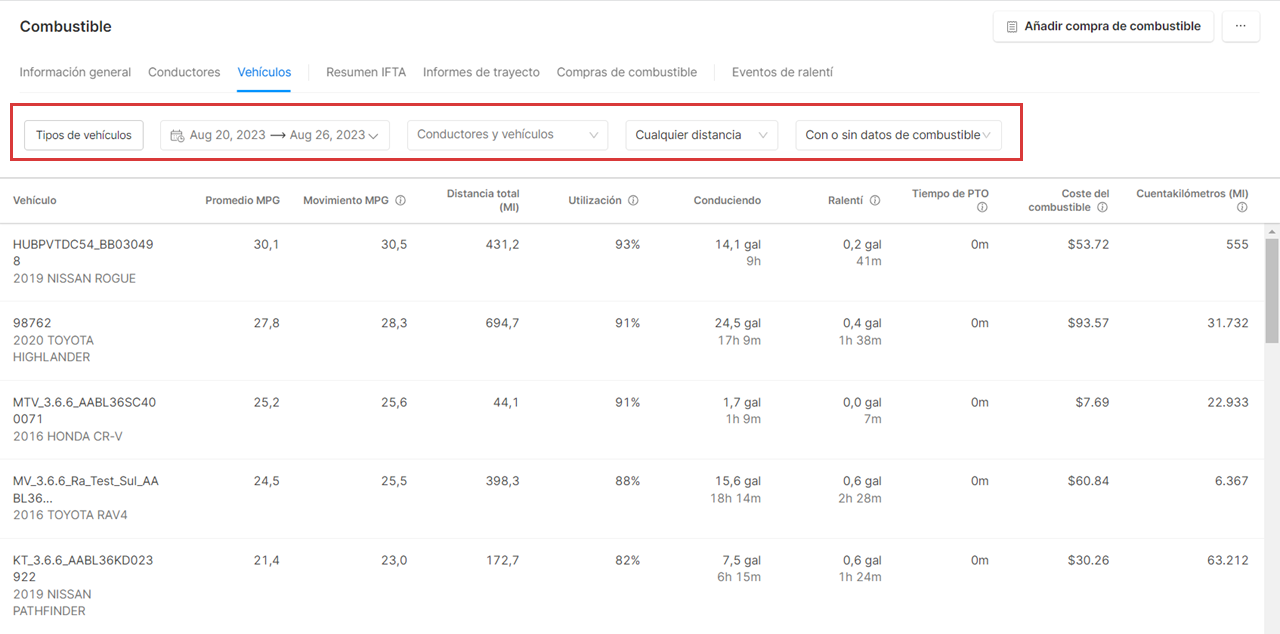Select the Informes de trayecto tab
This screenshot has height=634, width=1280.
(483, 71)
